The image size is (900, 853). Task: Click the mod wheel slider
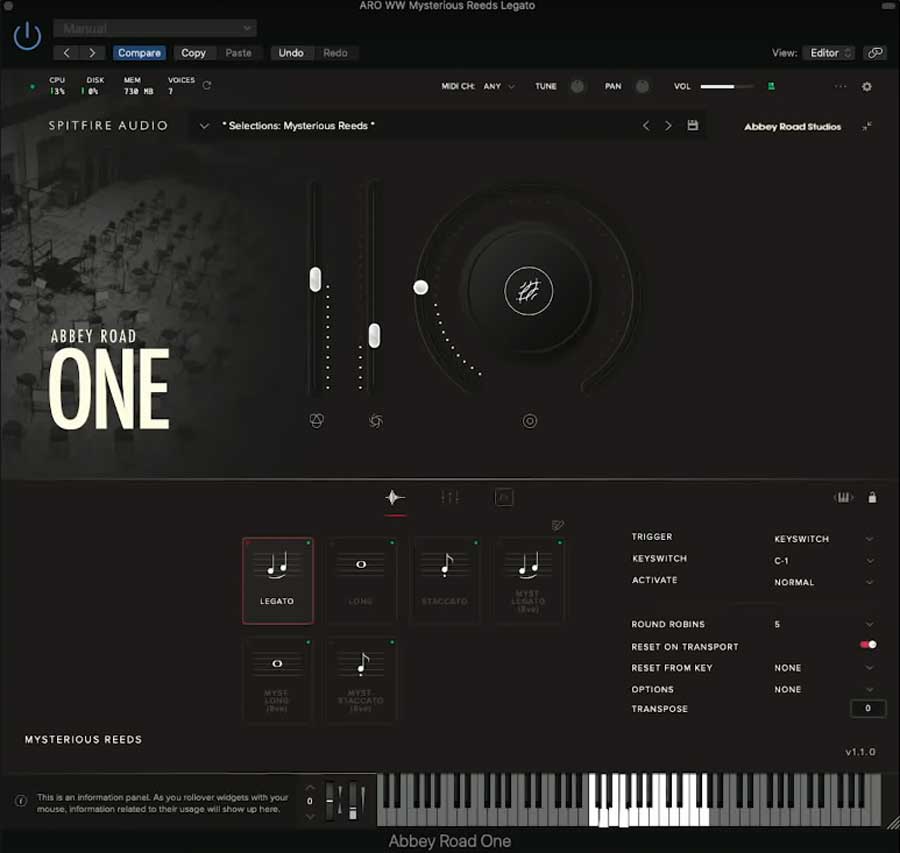352,800
